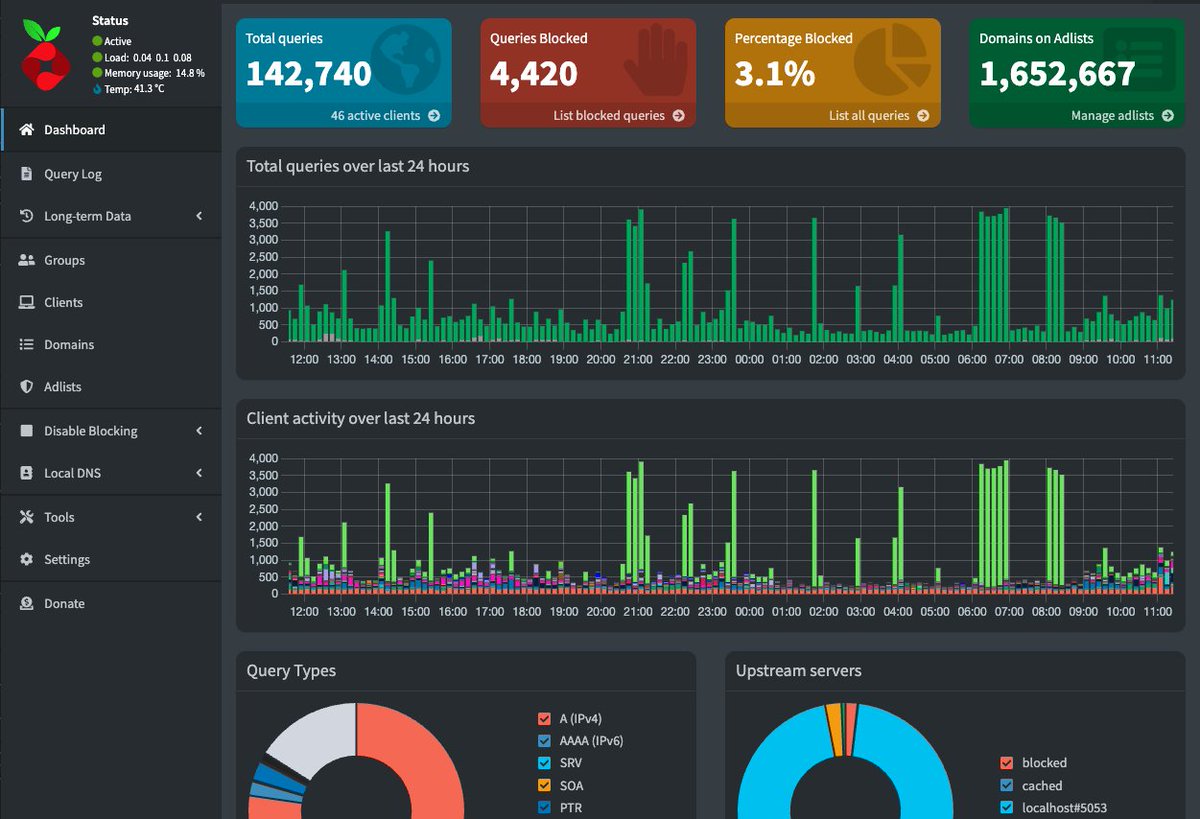The width and height of the screenshot is (1200, 819).
Task: Toggle cached upstream legend checkbox
Action: tap(1007, 786)
